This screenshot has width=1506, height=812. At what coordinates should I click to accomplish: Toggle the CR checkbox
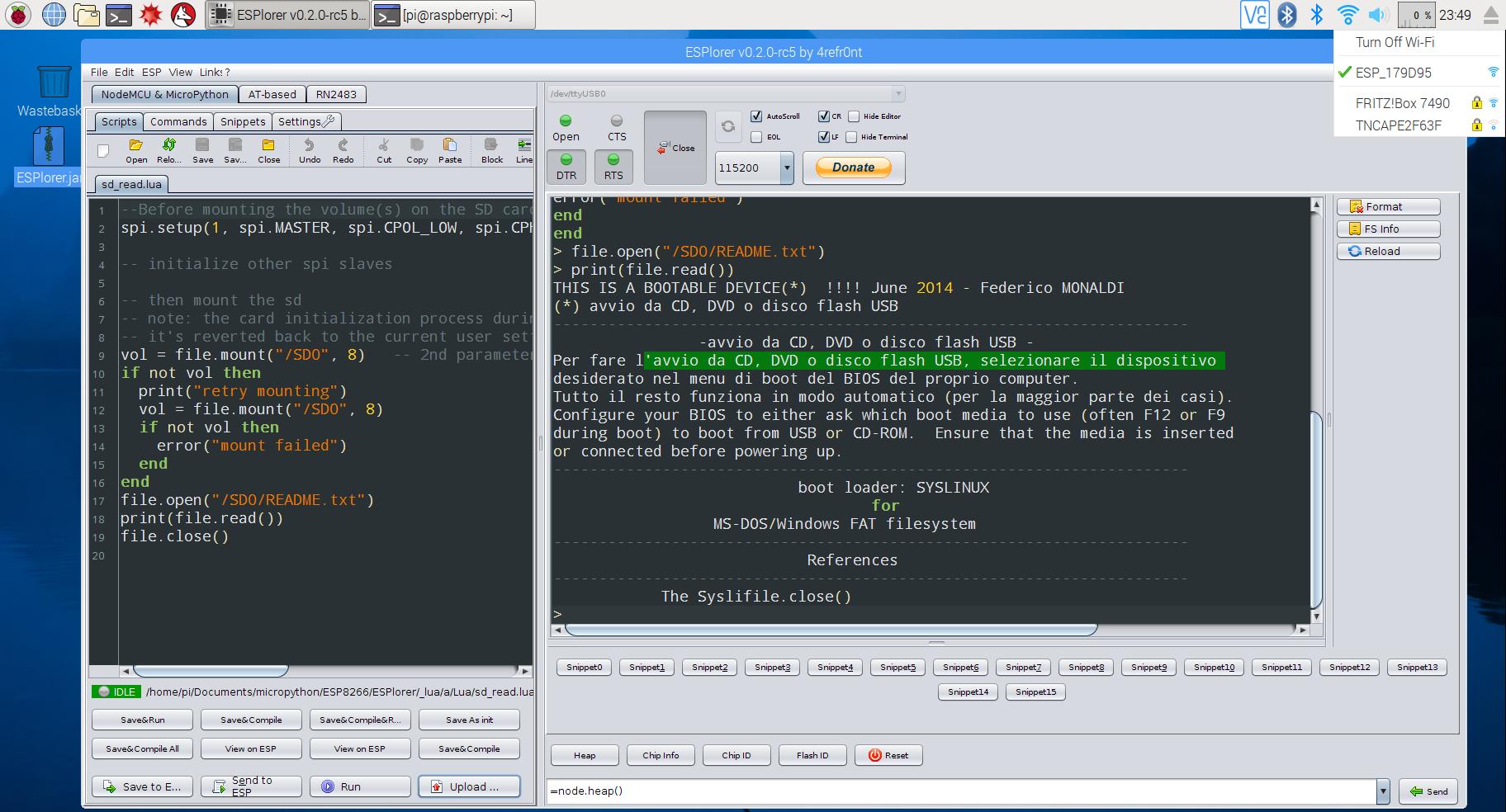[823, 116]
